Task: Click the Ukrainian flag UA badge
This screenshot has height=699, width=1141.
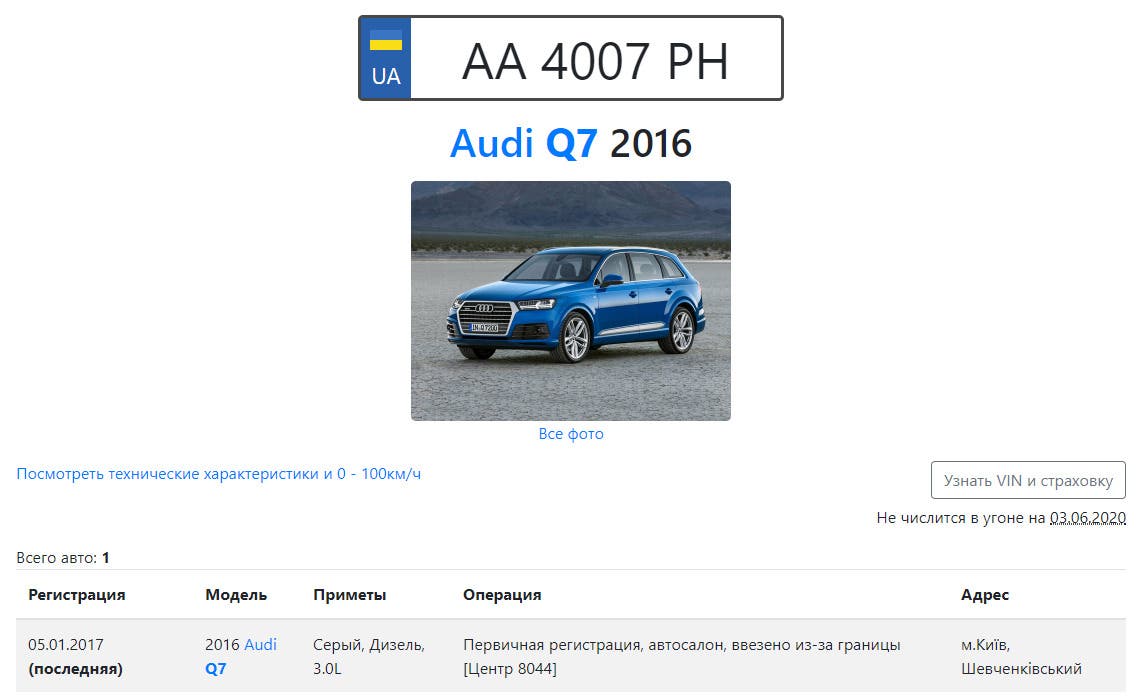Action: (x=386, y=58)
